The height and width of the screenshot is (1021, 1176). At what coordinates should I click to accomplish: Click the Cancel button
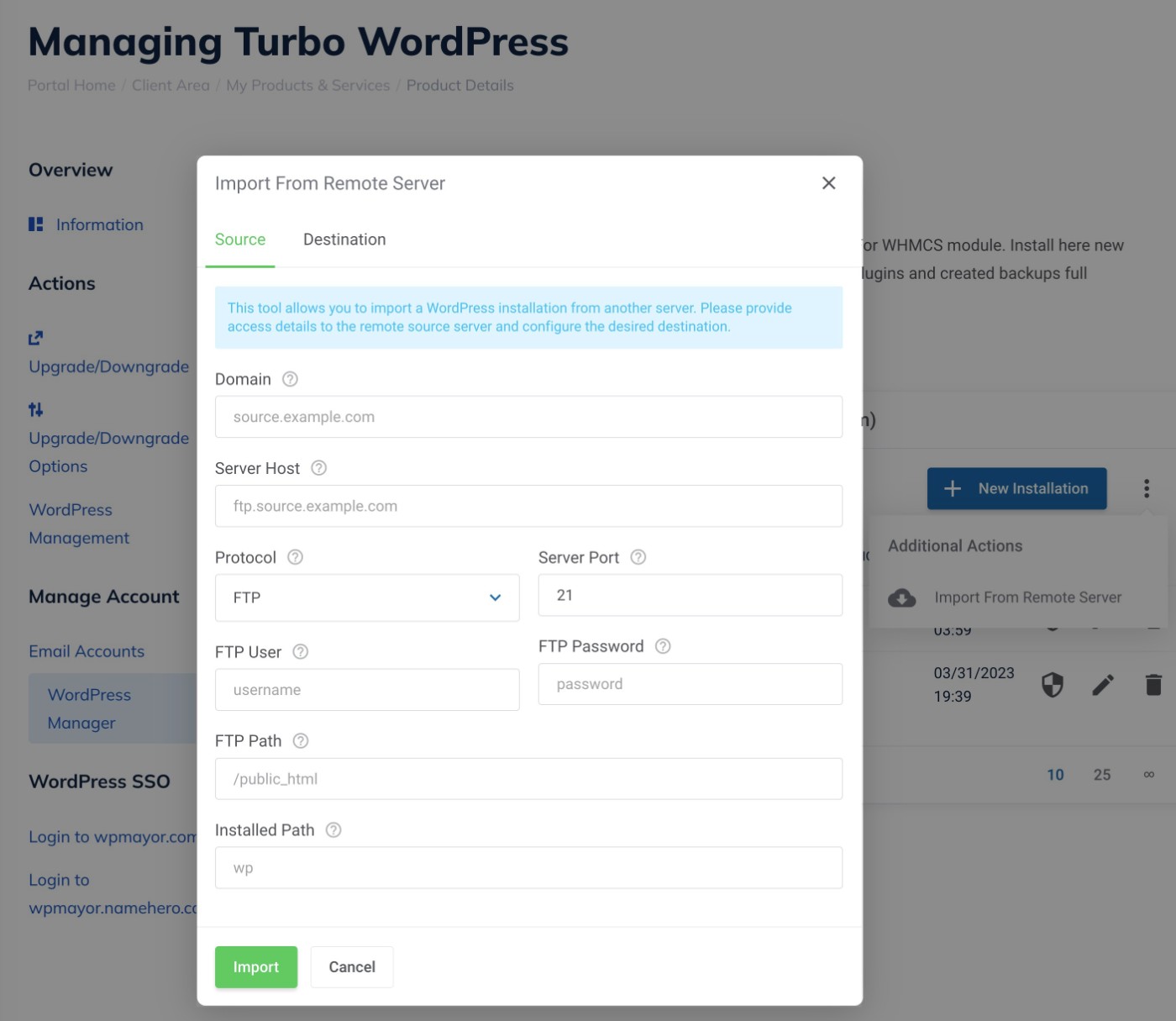coord(352,967)
